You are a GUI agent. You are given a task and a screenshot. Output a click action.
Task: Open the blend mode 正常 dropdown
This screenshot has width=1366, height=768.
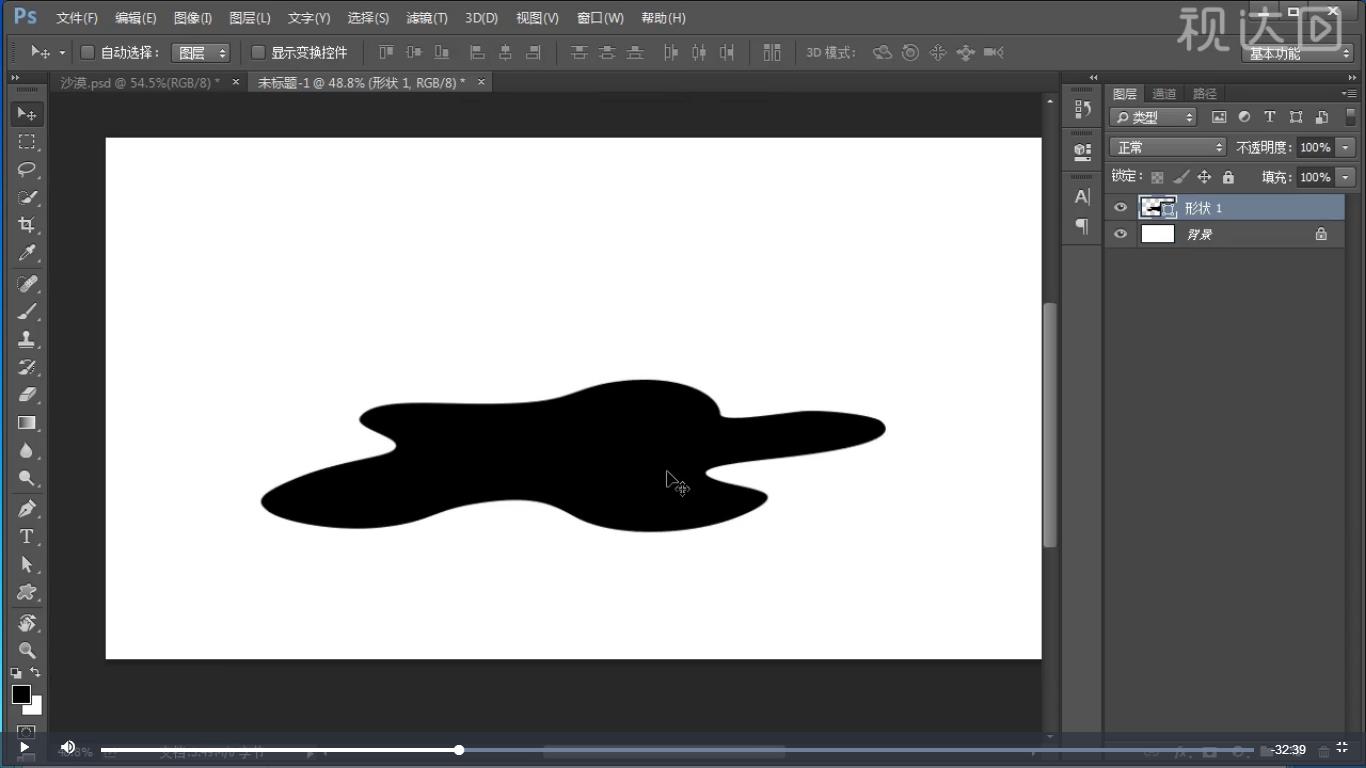1167,147
